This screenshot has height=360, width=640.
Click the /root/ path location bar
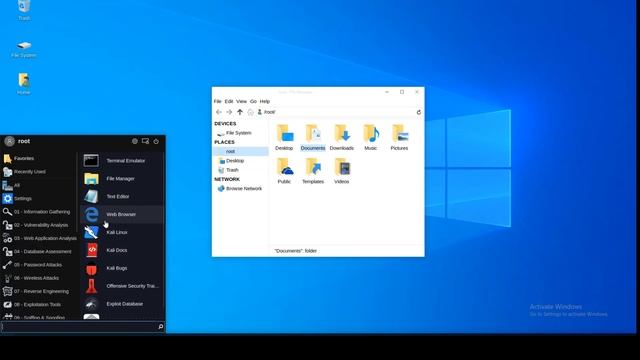pos(335,112)
